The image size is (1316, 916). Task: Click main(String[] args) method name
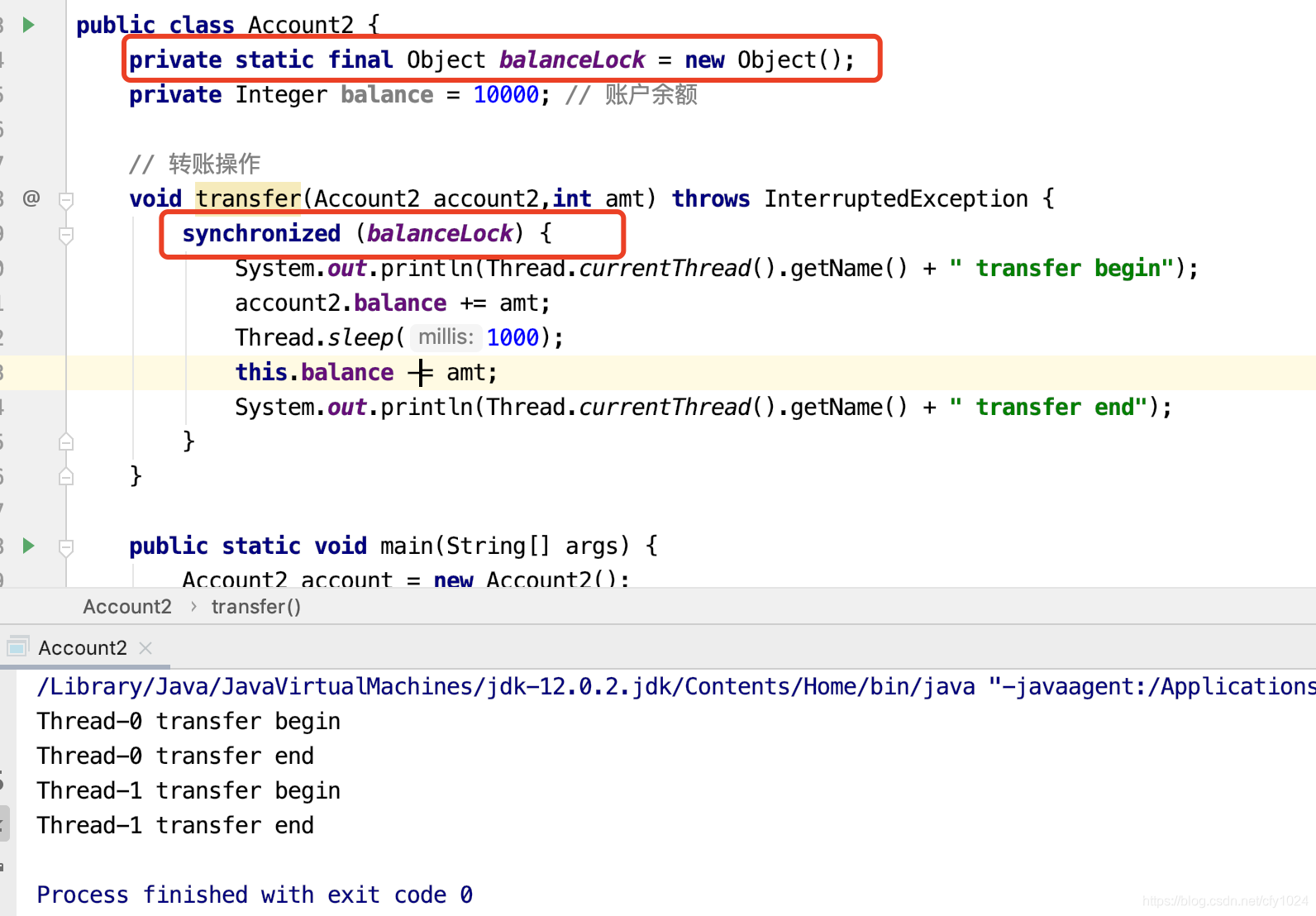[505, 546]
